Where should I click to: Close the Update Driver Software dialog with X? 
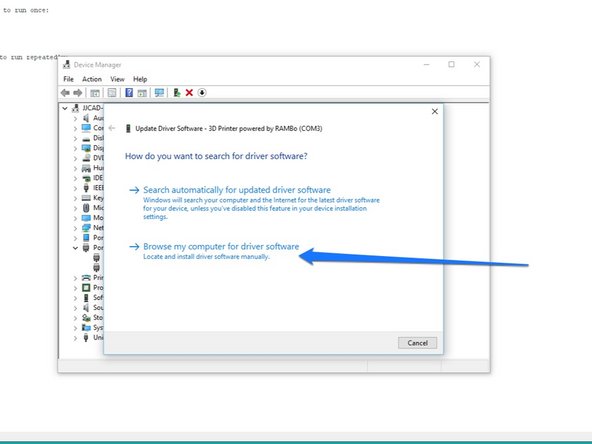pyautogui.click(x=435, y=111)
